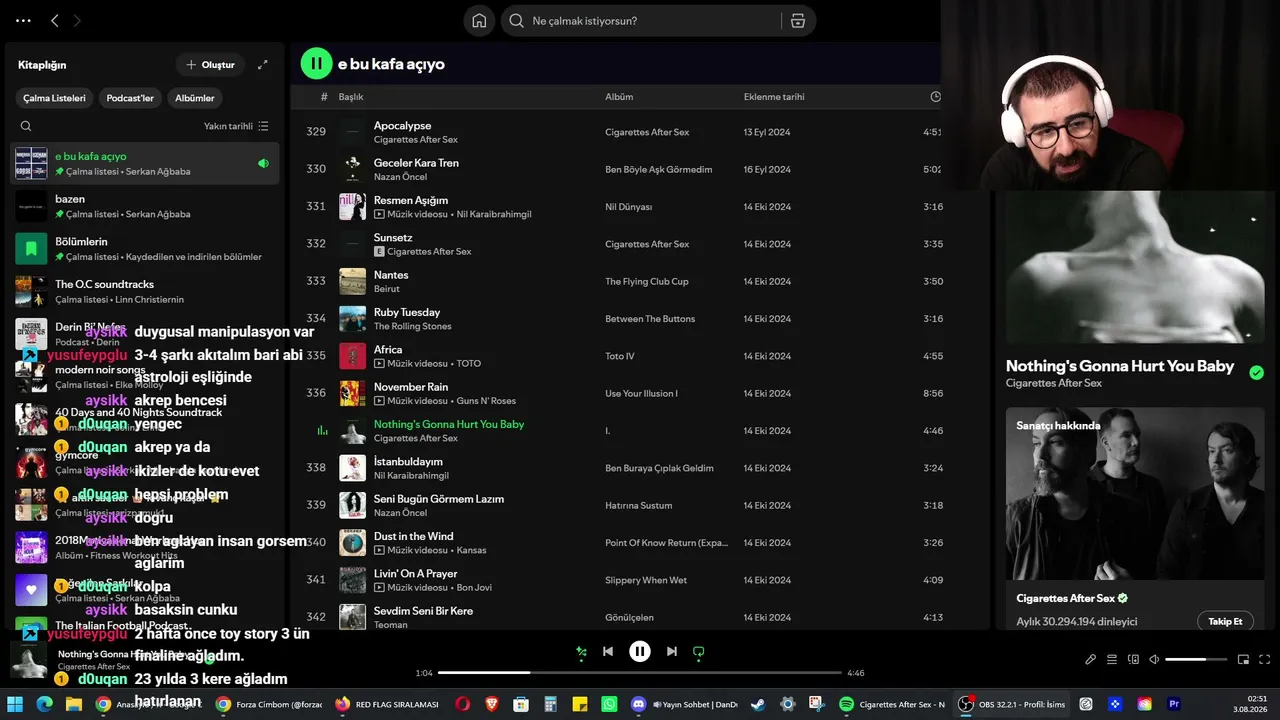Select the track Dust in the Wind

(x=414, y=536)
